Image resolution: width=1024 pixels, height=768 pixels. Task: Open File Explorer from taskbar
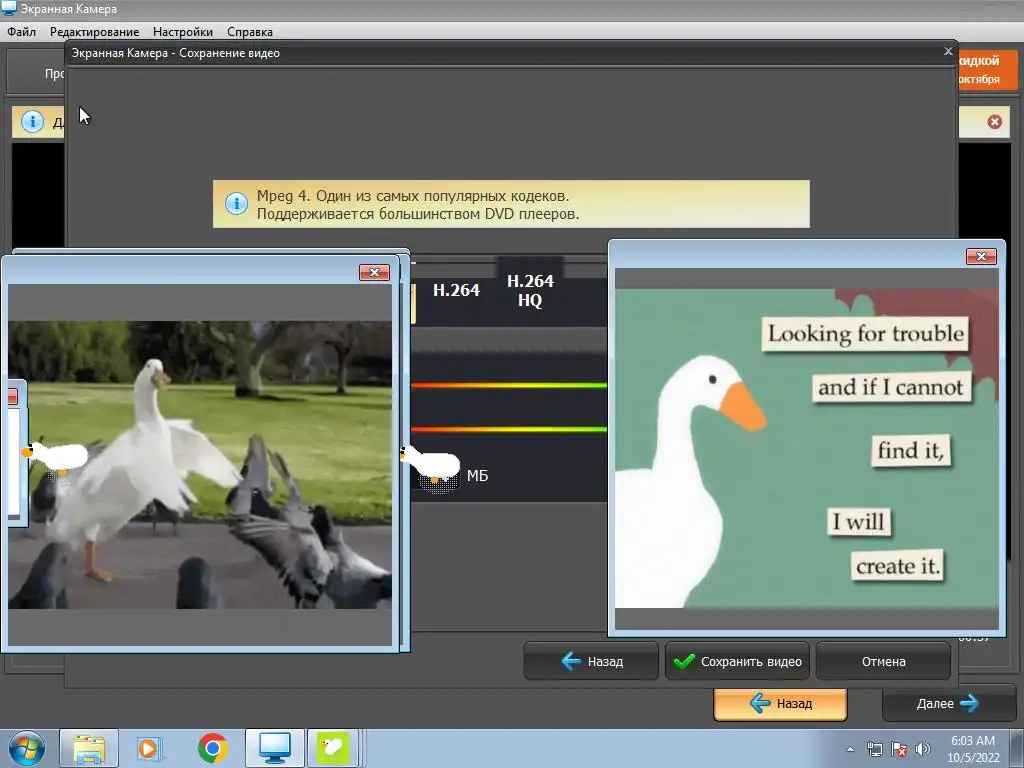[x=89, y=748]
